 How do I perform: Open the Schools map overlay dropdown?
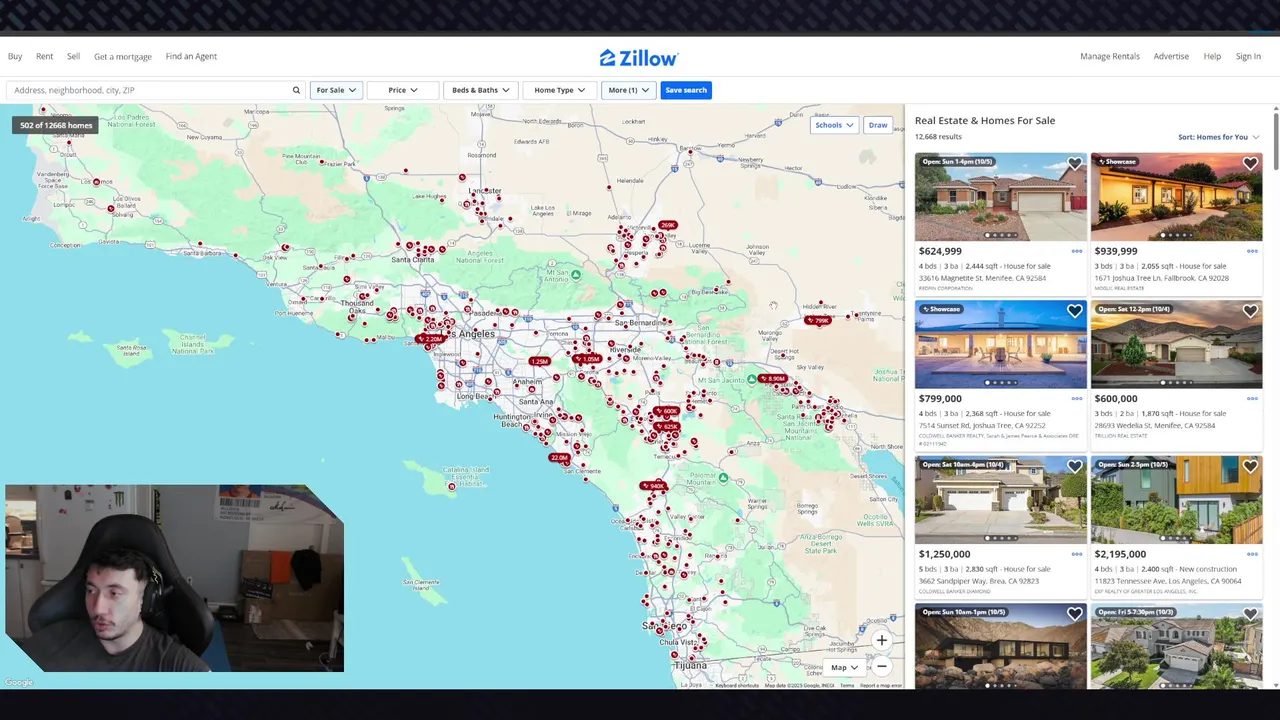(834, 125)
